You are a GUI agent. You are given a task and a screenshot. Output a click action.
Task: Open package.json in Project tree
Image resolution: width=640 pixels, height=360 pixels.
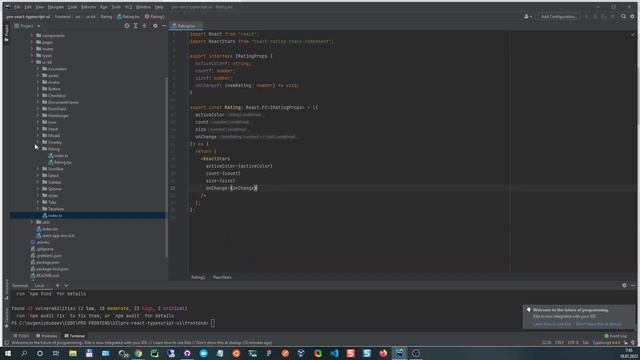coord(45,262)
